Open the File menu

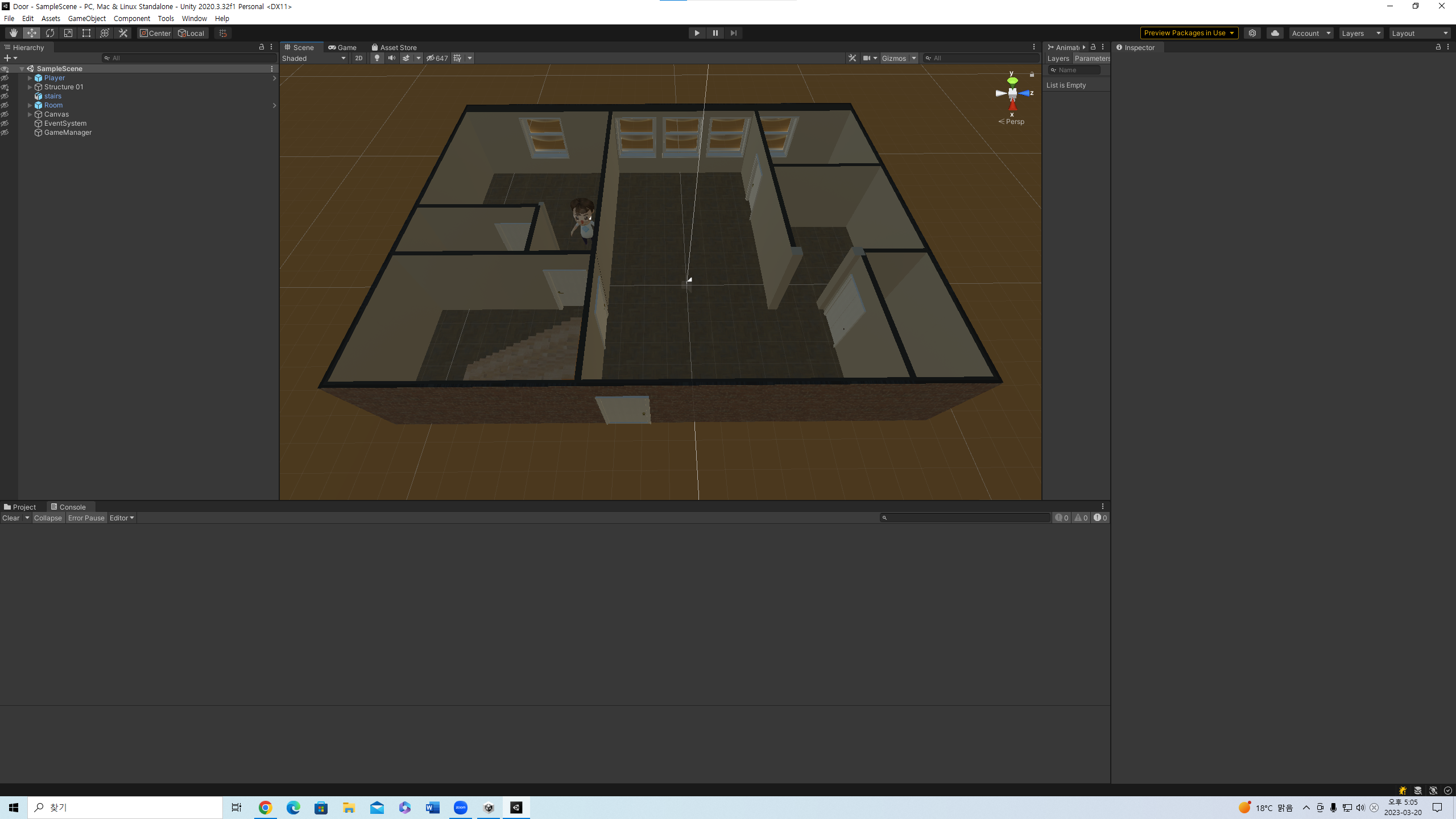[9, 18]
